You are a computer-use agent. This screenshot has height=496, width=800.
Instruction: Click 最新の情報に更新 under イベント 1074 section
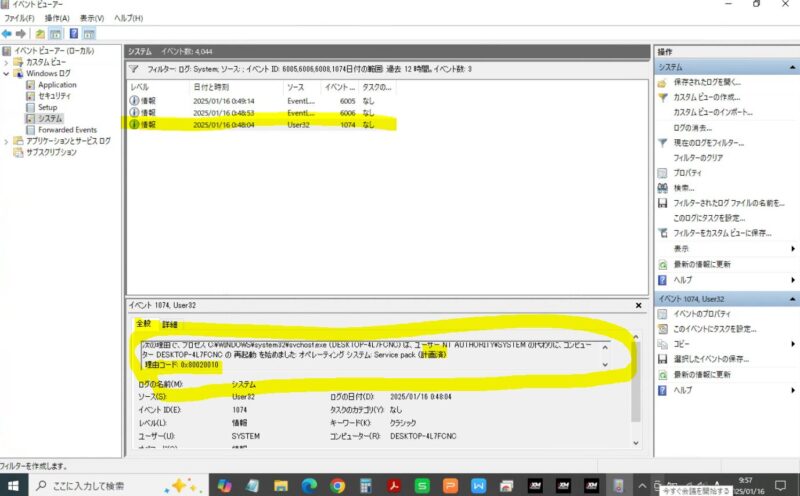(x=702, y=375)
